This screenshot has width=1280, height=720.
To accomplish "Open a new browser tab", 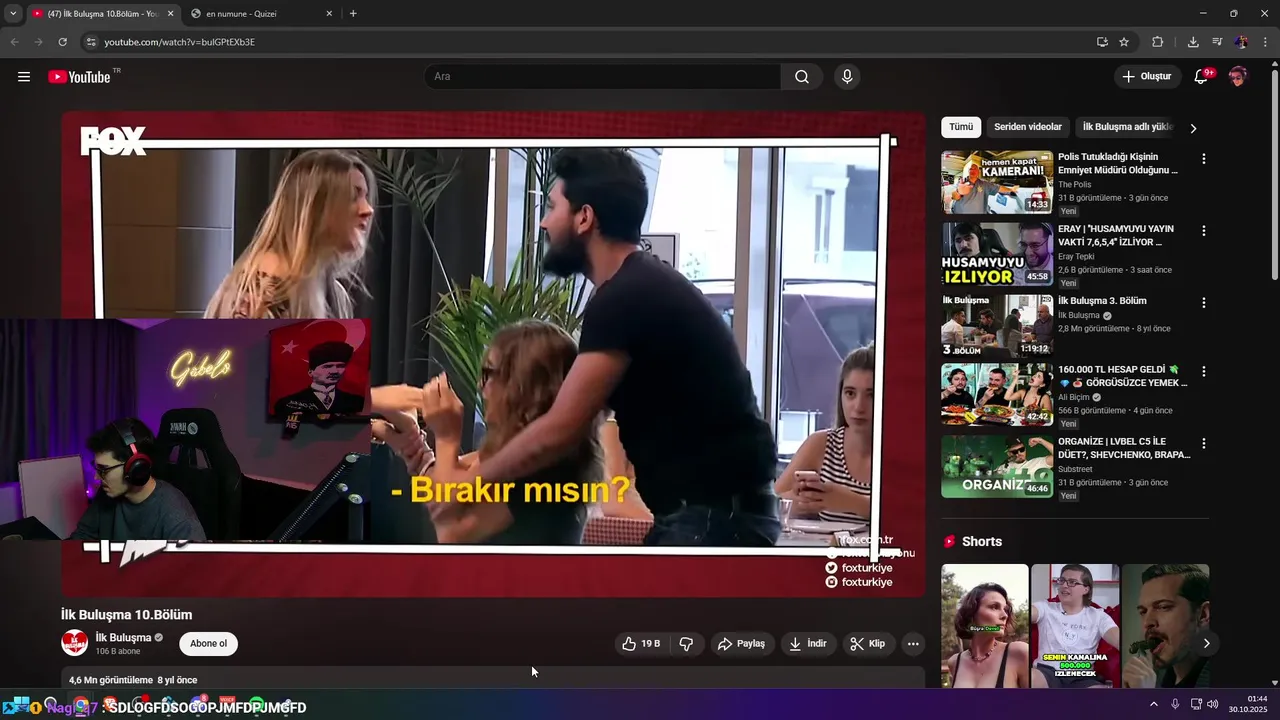I will point(353,14).
